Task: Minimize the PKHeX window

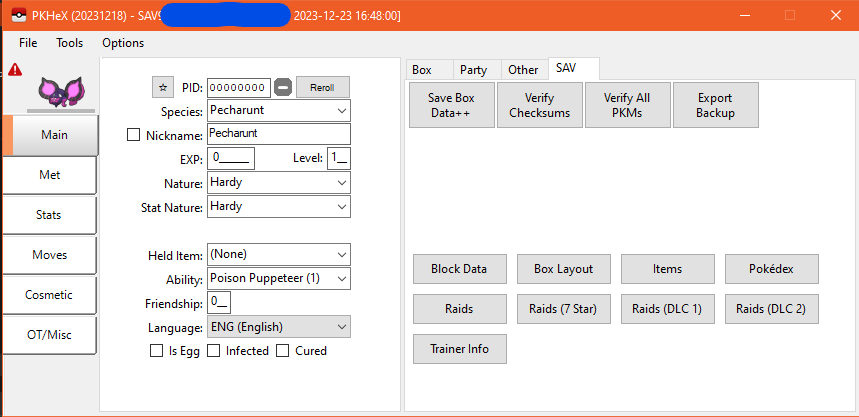Action: 743,15
